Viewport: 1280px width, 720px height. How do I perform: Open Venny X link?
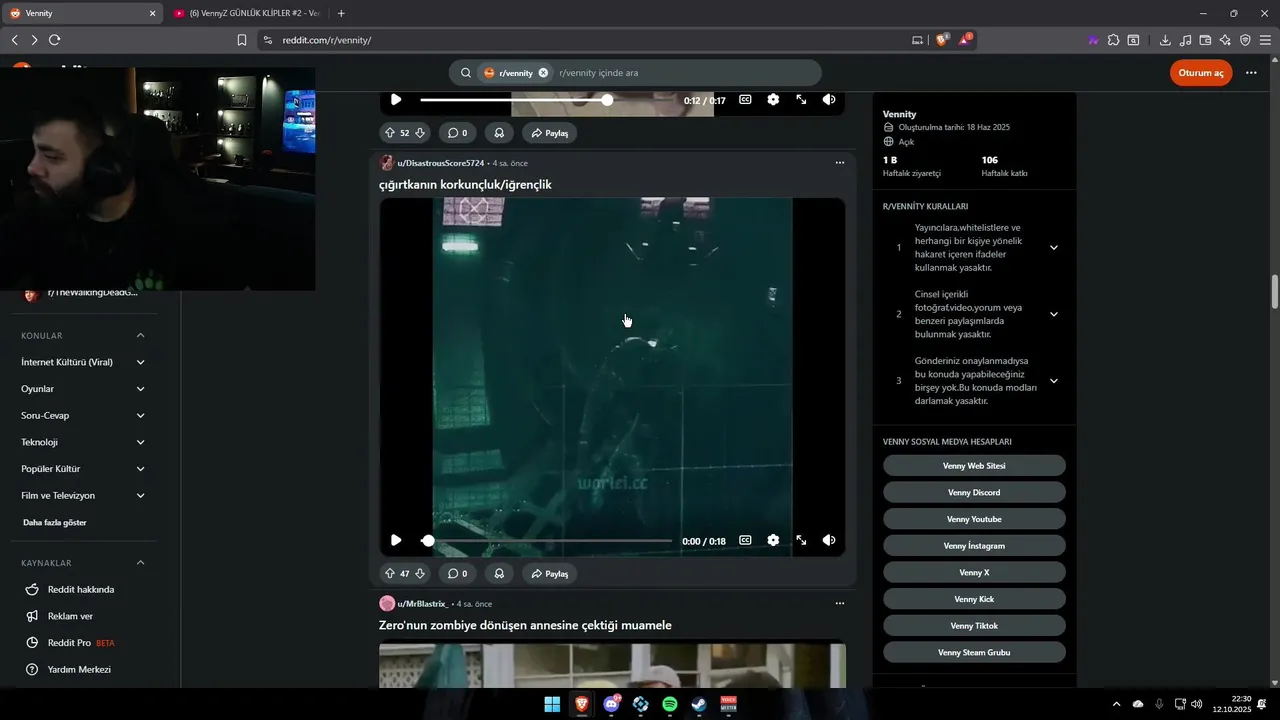point(974,572)
